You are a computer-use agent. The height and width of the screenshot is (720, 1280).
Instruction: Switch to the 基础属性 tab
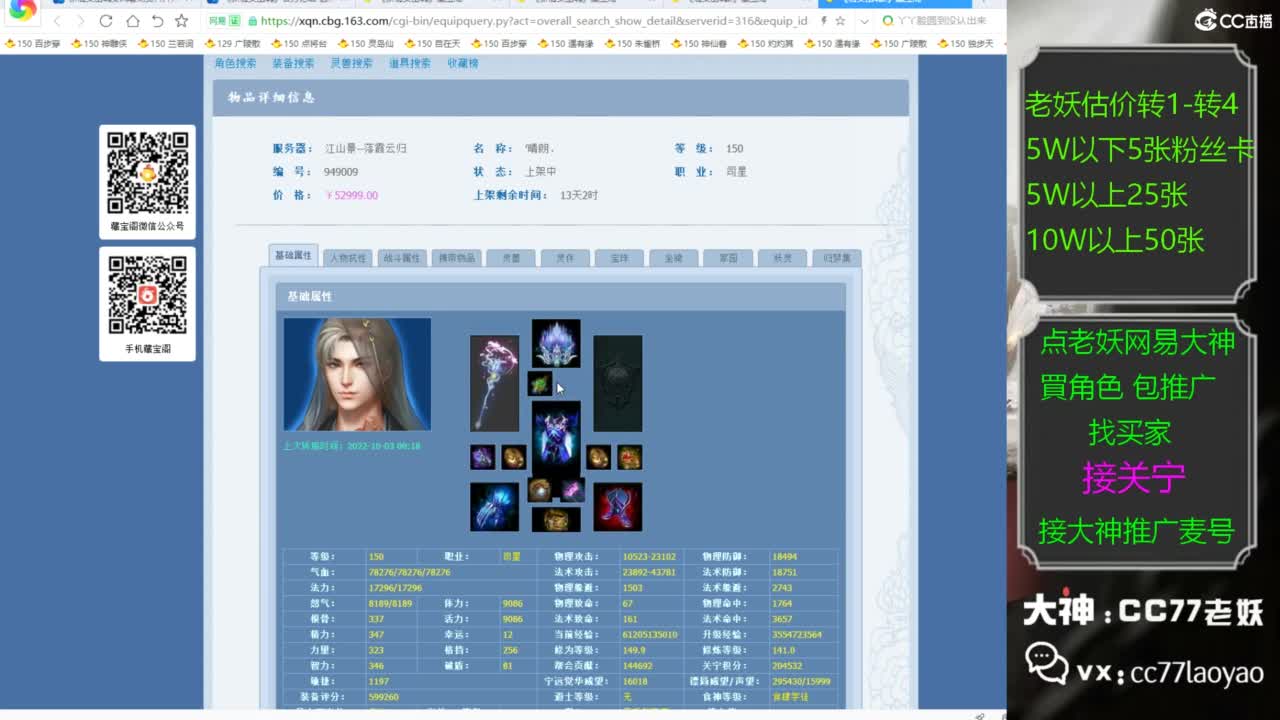click(x=294, y=256)
